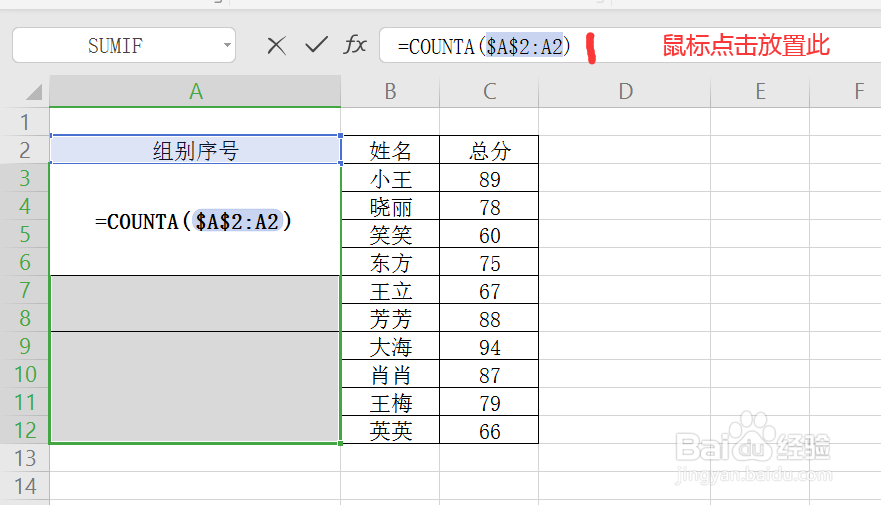Expand the Name Box dropdown arrow
Screen dimensions: 881x505
pyautogui.click(x=228, y=45)
